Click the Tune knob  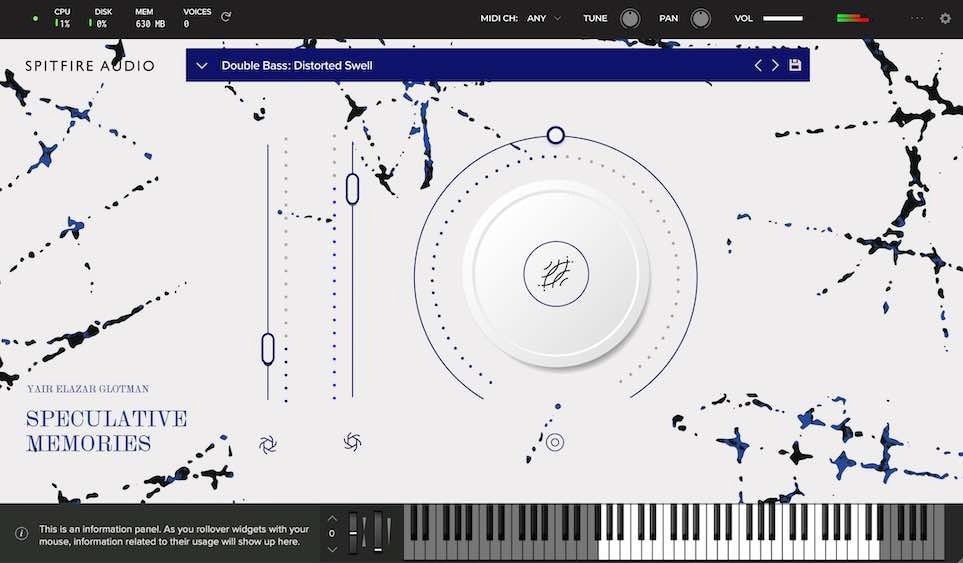629,18
